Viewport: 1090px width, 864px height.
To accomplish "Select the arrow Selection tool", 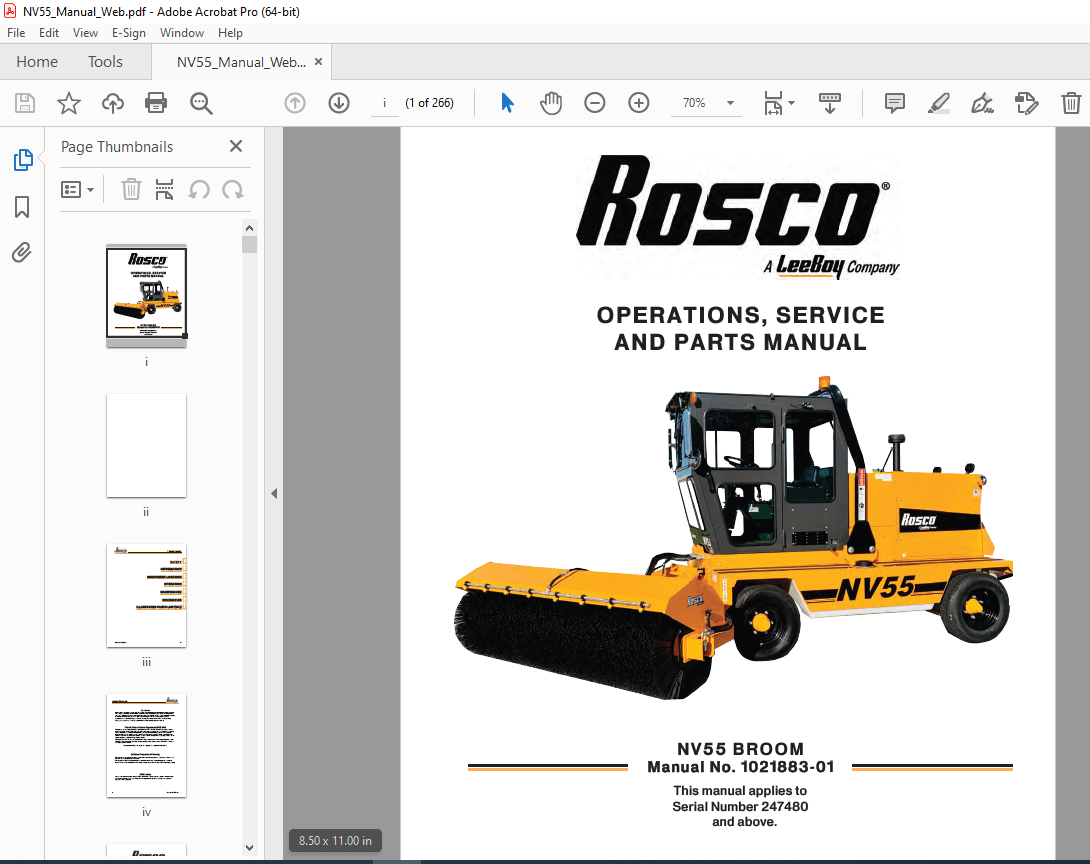I will coord(507,103).
